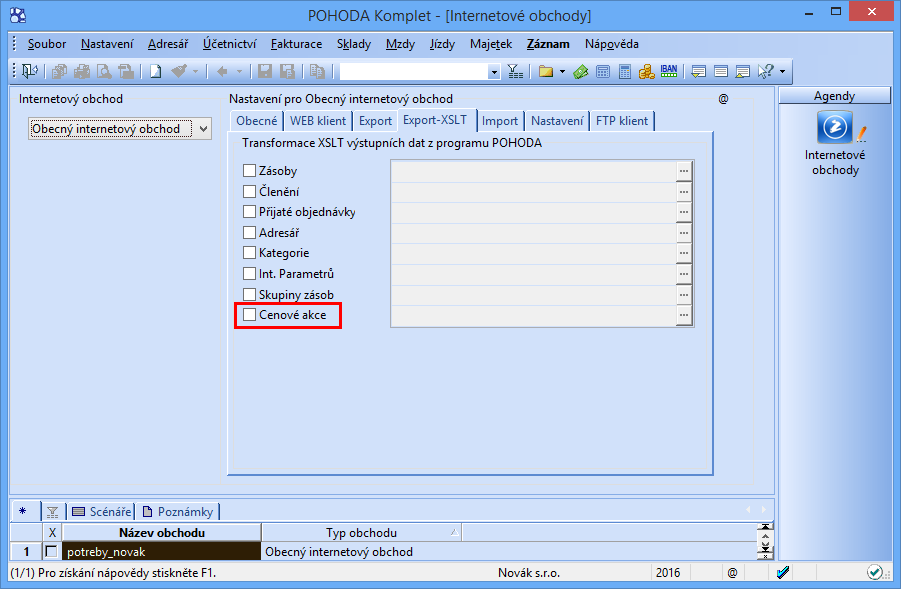Browse file for Zásoby with ellipsis button

coord(683,171)
